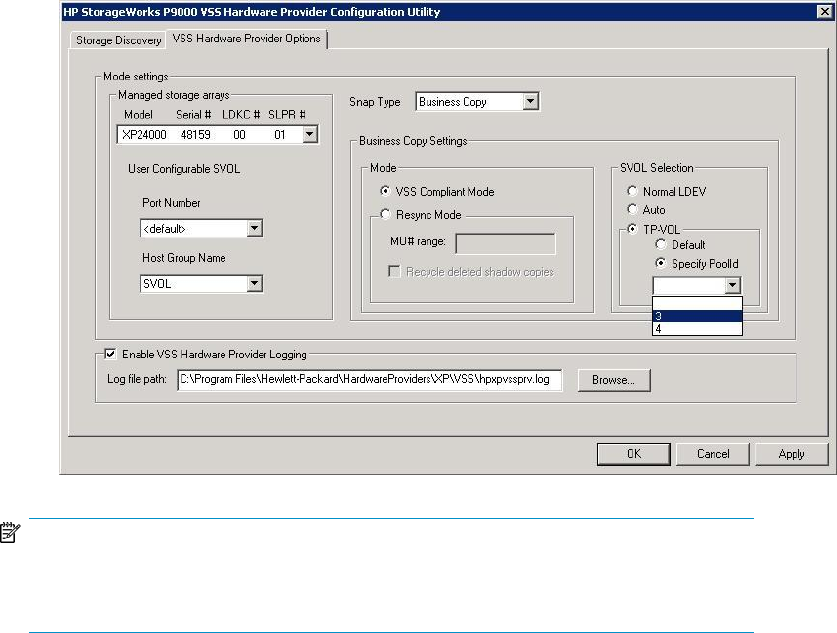Image resolution: width=837 pixels, height=633 pixels.
Task: Select the Specify PoolId radio button
Action: (660, 264)
